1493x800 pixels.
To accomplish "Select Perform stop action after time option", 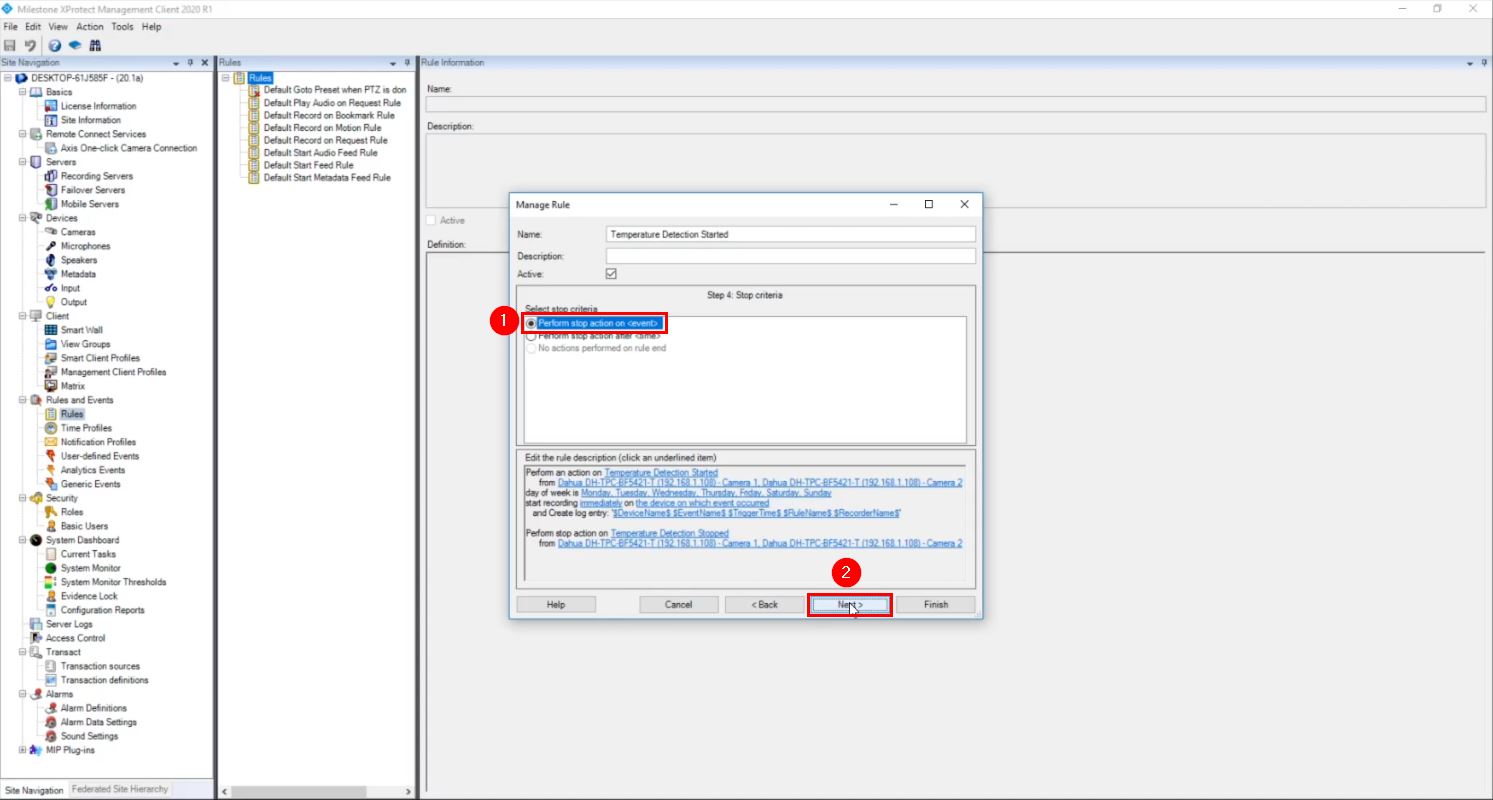I will pyautogui.click(x=531, y=336).
